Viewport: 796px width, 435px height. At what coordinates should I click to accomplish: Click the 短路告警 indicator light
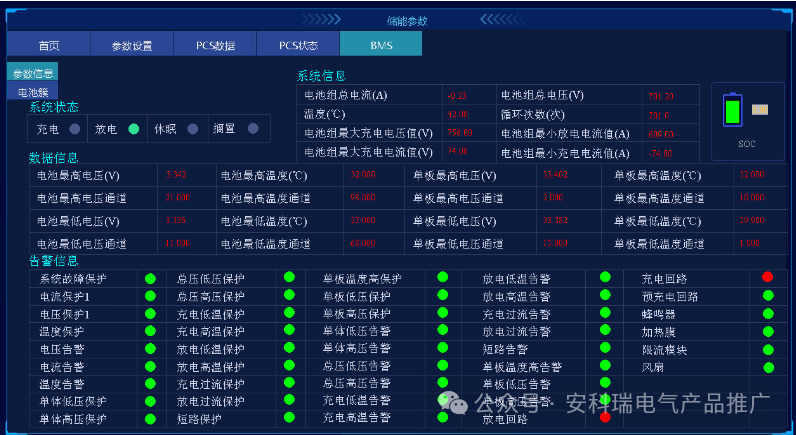pyautogui.click(x=605, y=347)
